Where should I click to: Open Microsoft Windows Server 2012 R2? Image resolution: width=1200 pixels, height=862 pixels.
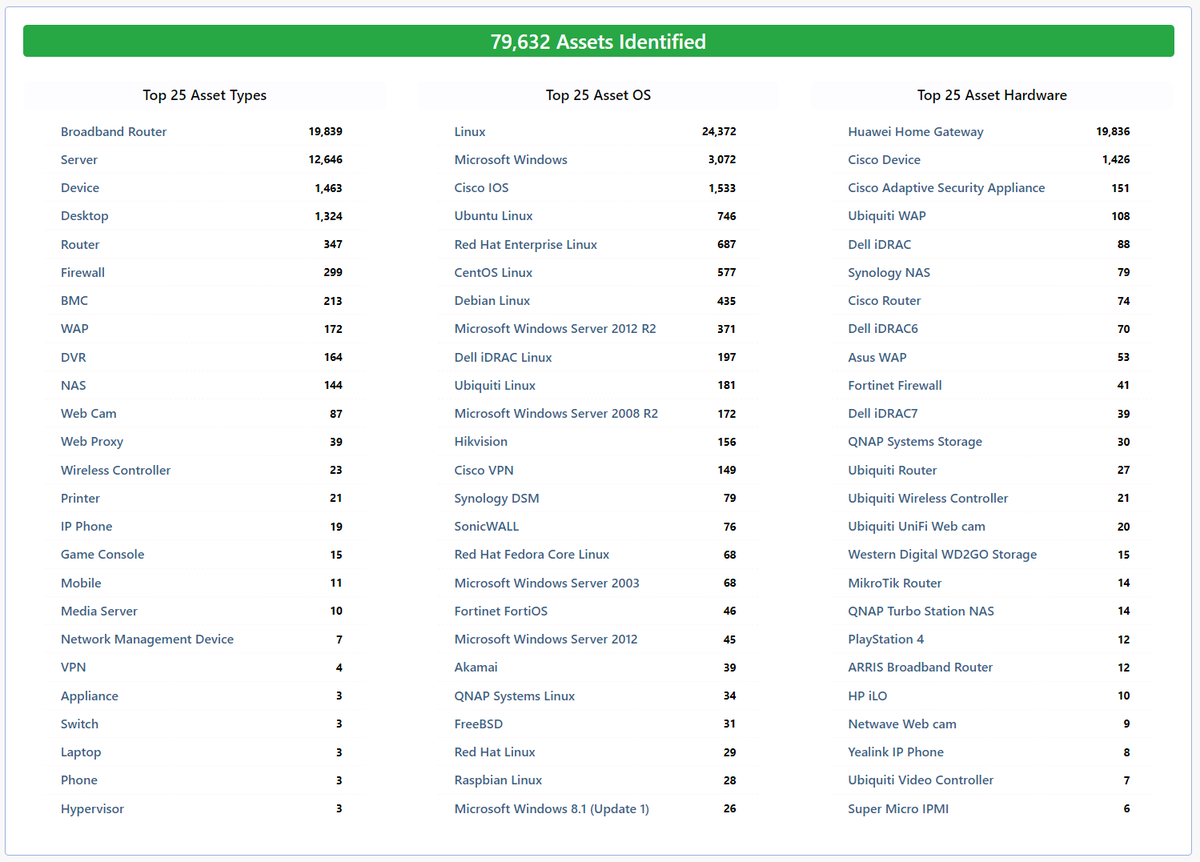point(556,329)
